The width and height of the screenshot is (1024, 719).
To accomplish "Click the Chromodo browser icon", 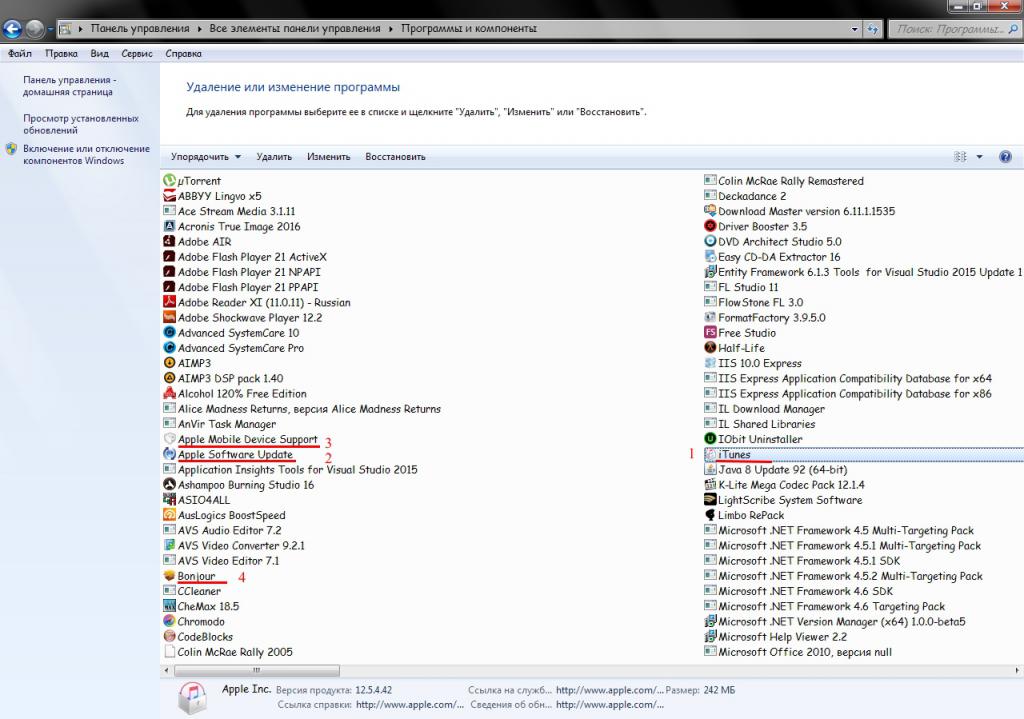I will tap(169, 622).
